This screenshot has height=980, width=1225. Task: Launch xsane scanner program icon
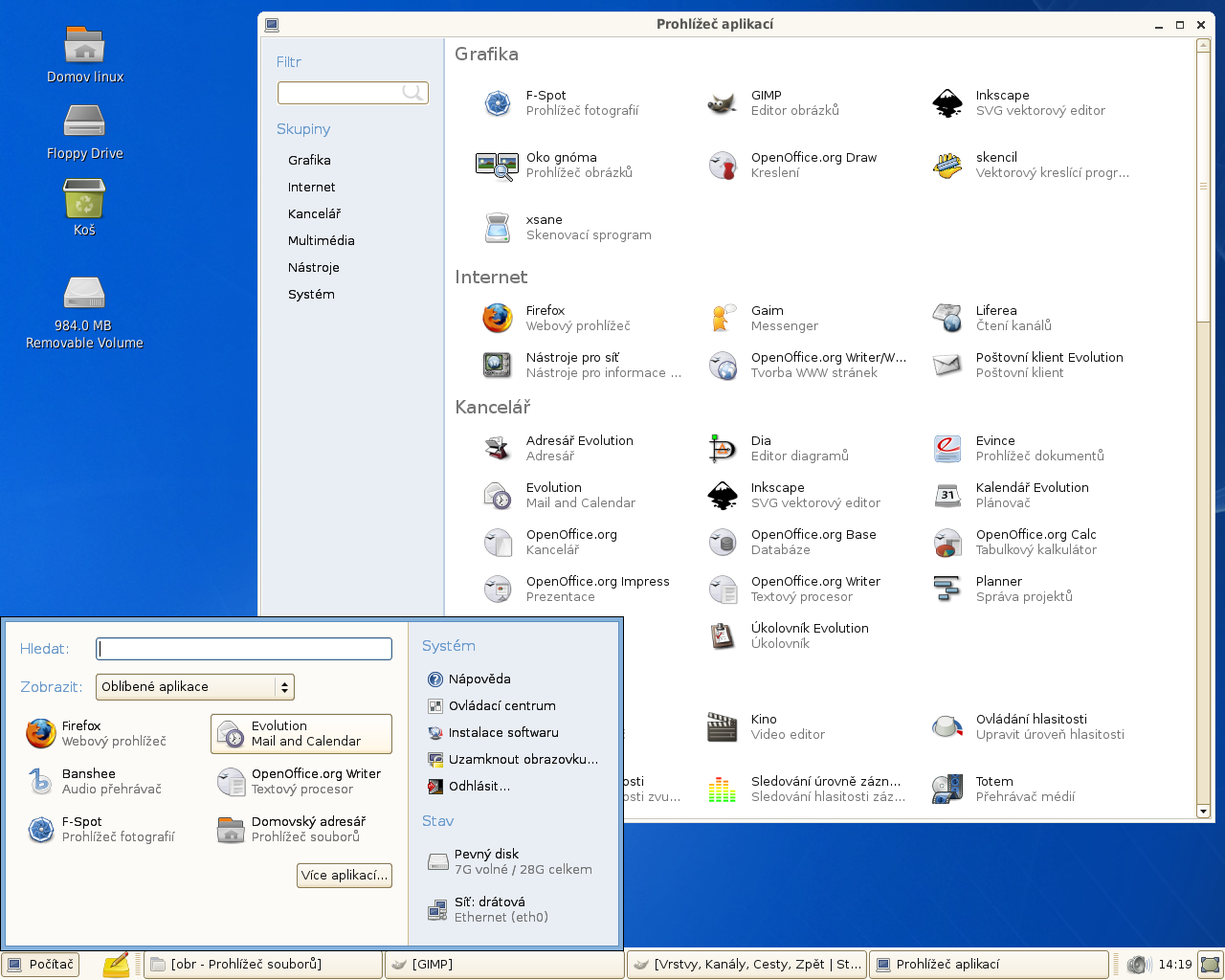[x=497, y=228]
